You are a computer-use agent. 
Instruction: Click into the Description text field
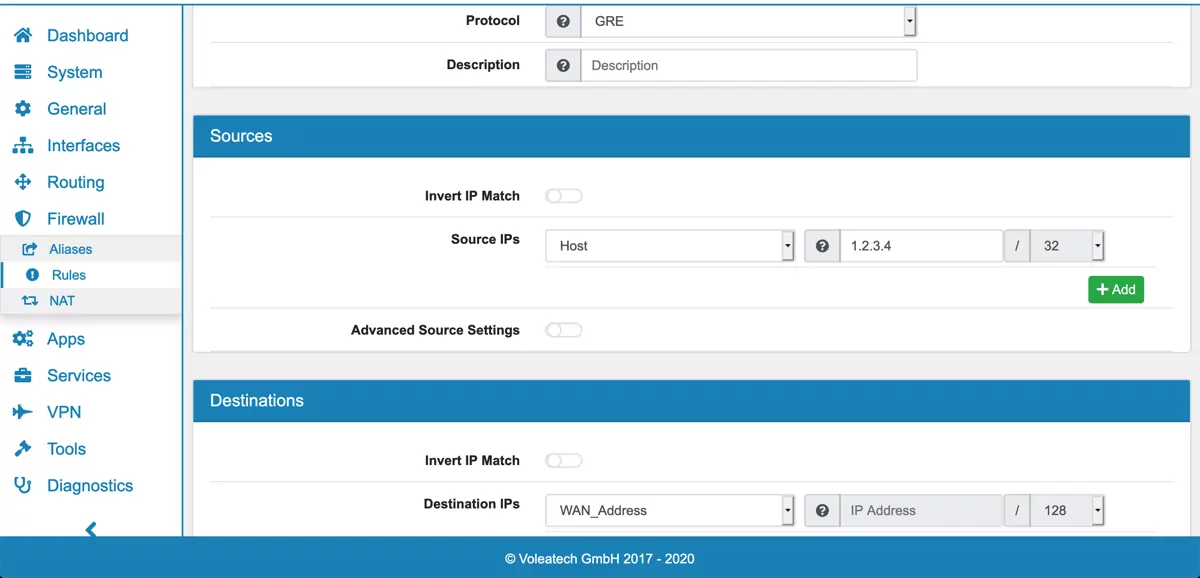pos(748,66)
